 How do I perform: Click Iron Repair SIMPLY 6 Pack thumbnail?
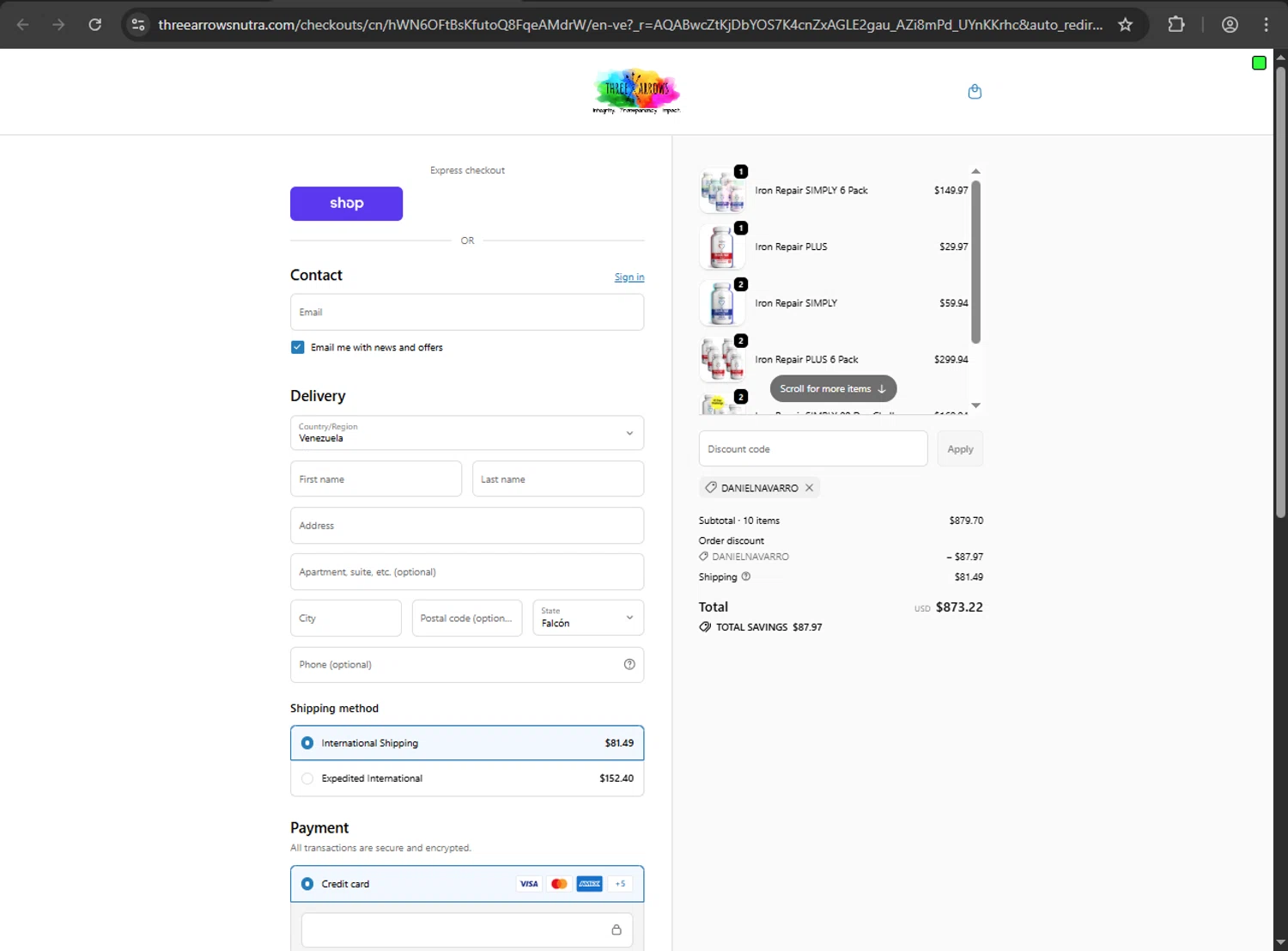(x=722, y=191)
